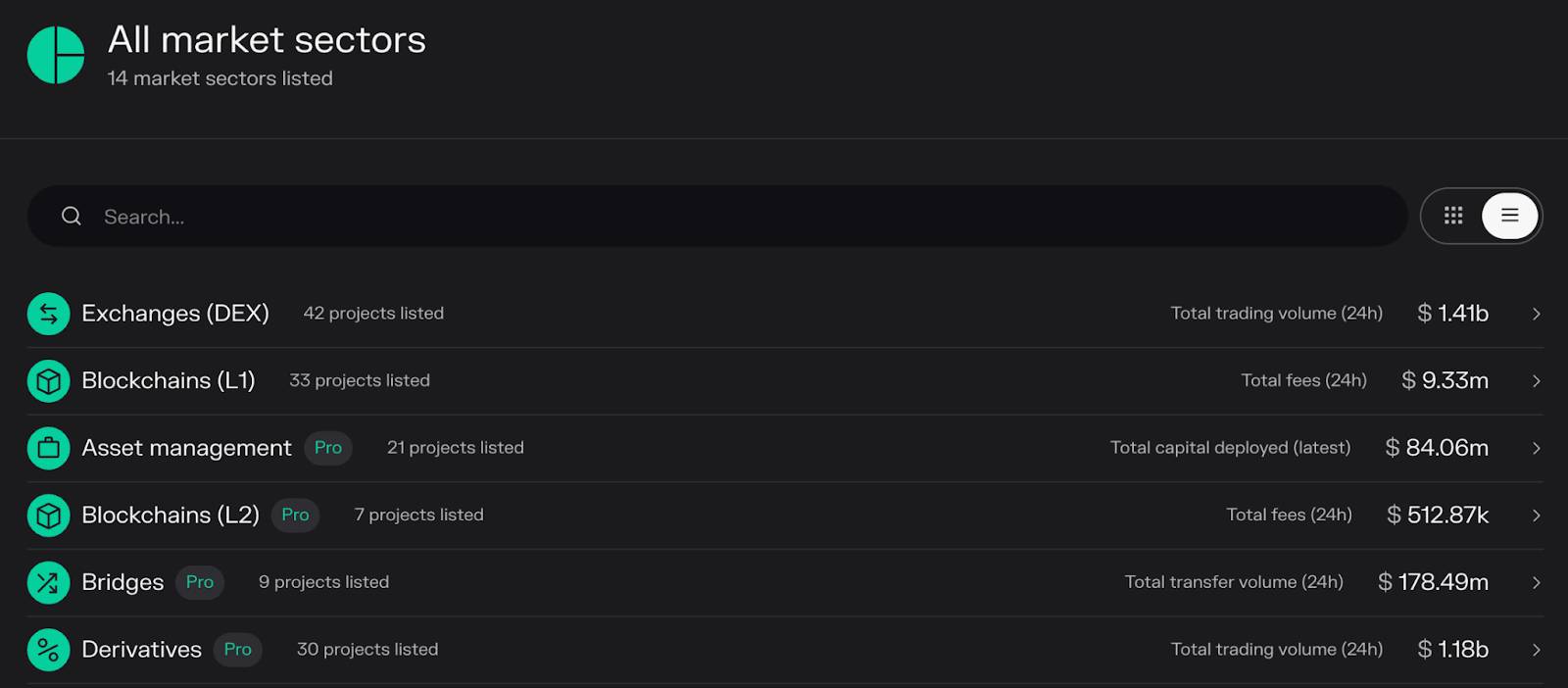
Task: Click the Derivatives percent icon
Action: [48, 650]
